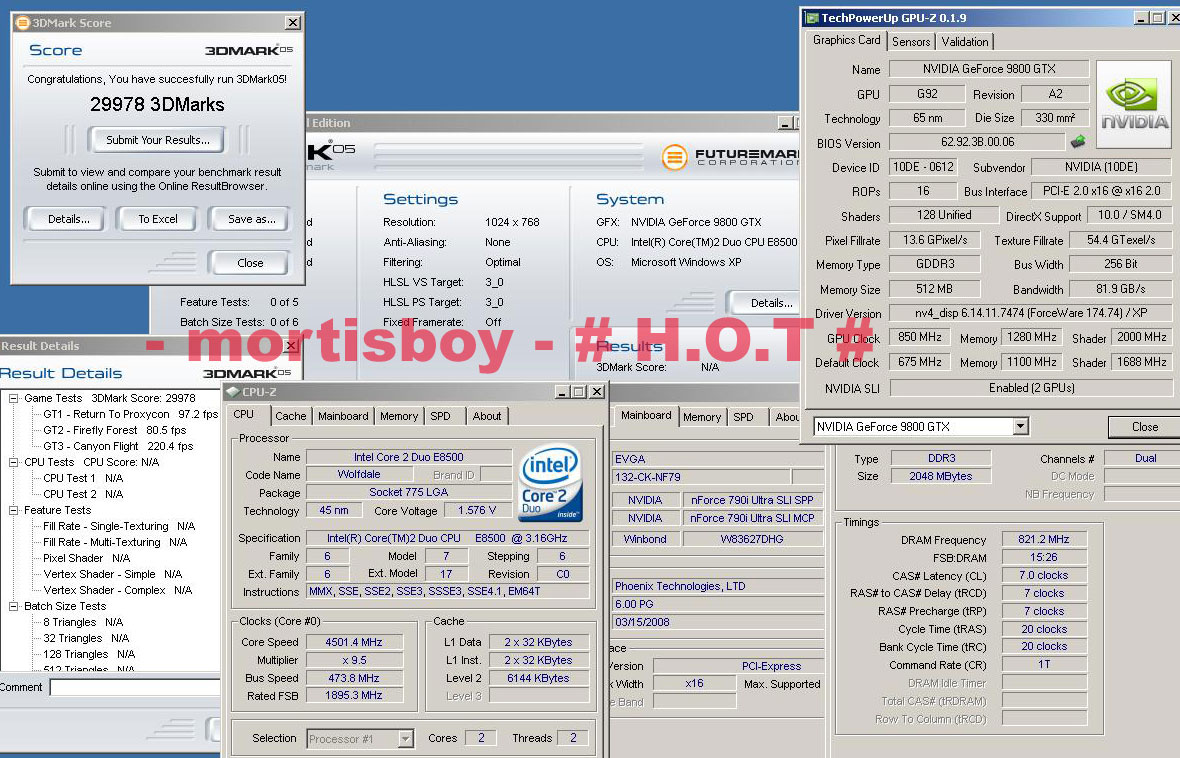Select 32 Triangles row
Screen dimensions: 1180x758
[86, 638]
